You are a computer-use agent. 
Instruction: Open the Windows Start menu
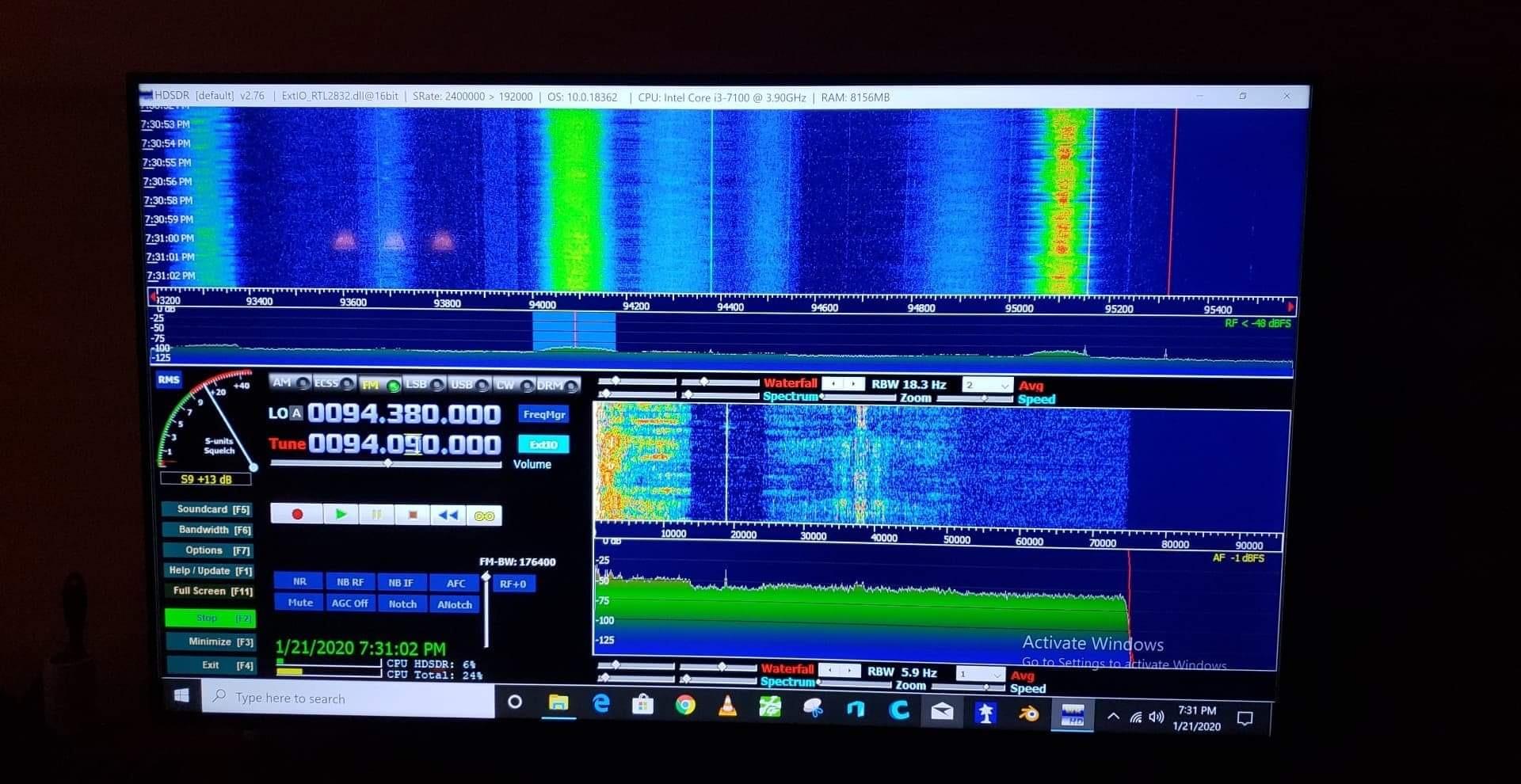pos(181,695)
